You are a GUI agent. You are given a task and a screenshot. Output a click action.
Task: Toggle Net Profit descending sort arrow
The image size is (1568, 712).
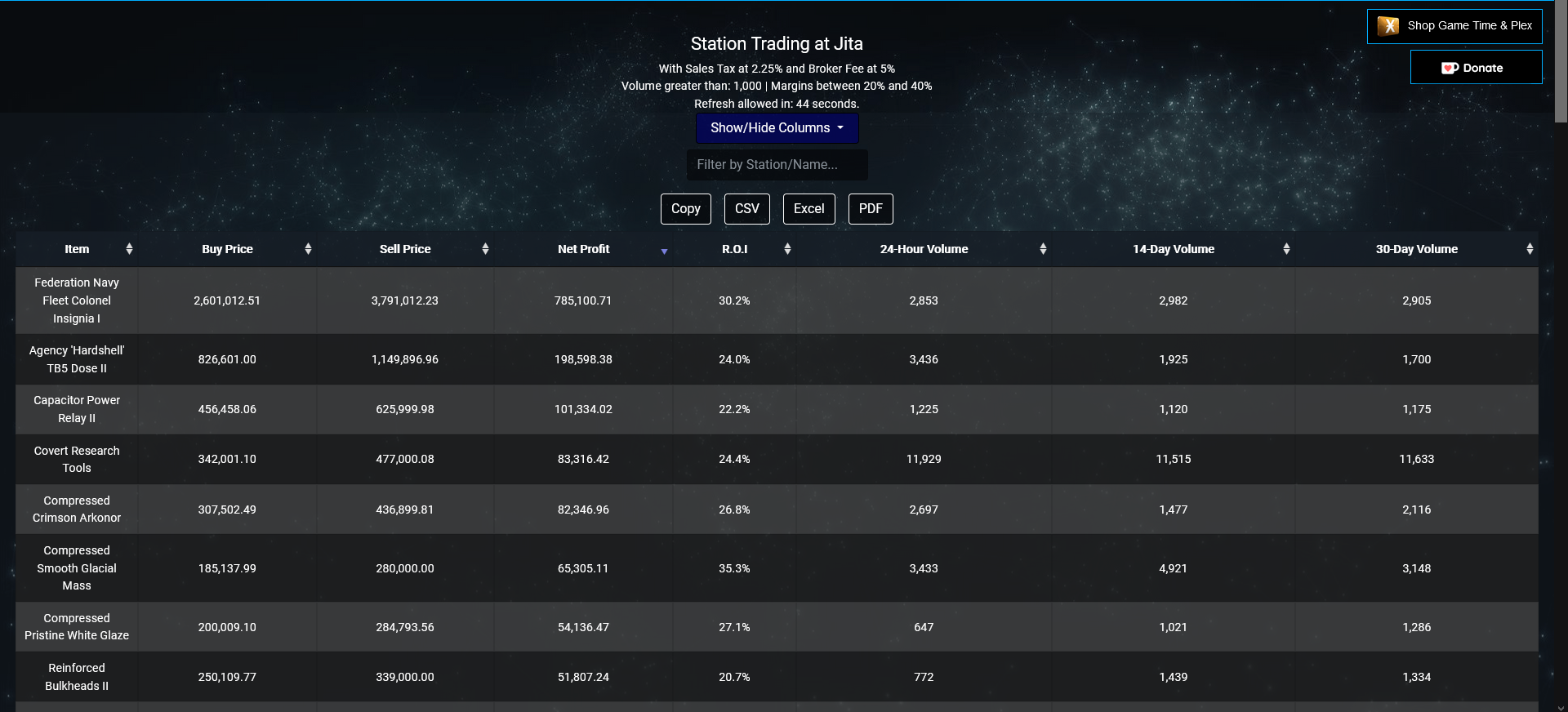click(x=664, y=251)
